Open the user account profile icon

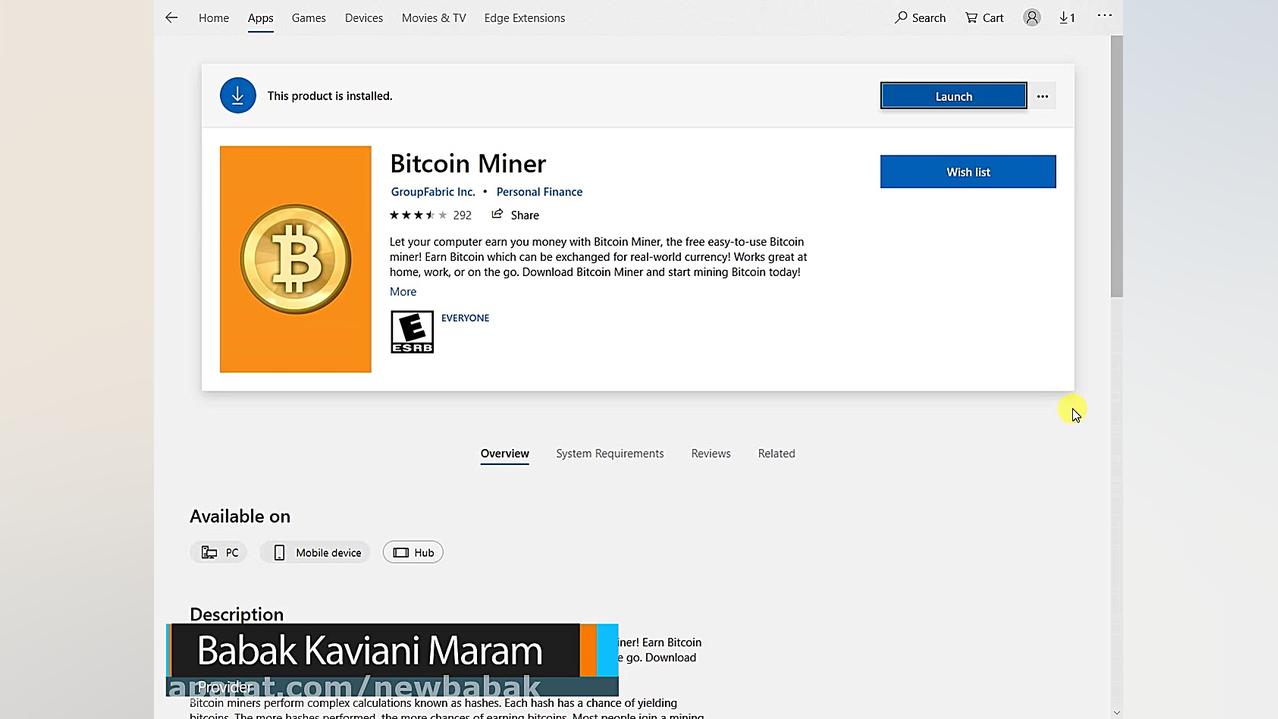[x=1032, y=18]
